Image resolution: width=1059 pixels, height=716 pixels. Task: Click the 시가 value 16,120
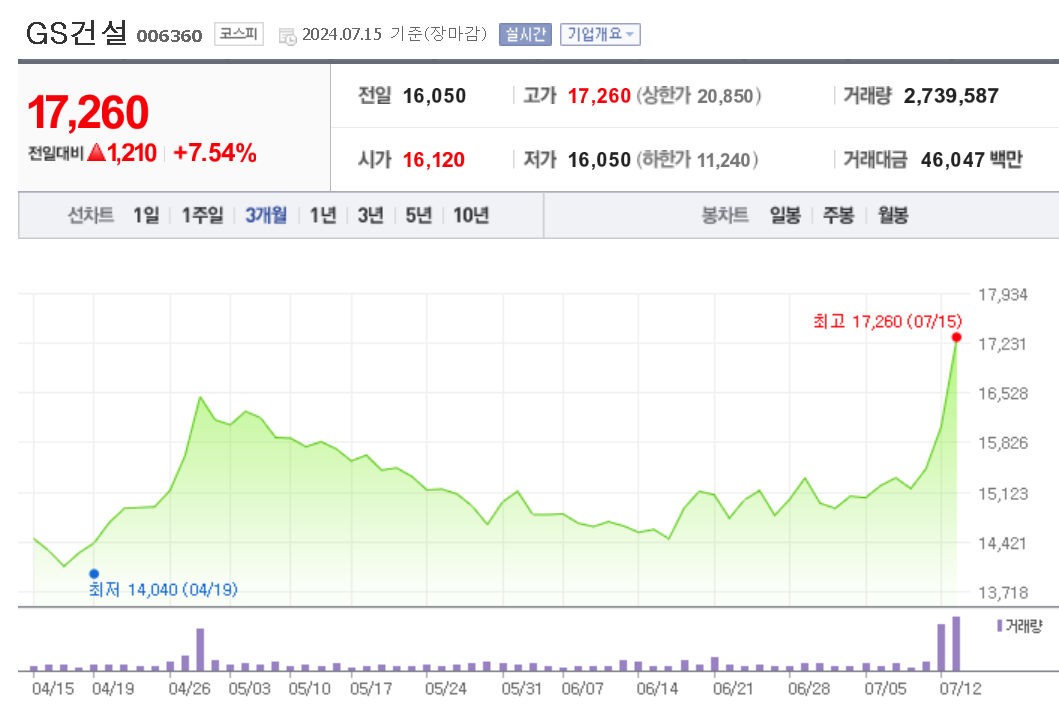pos(434,160)
